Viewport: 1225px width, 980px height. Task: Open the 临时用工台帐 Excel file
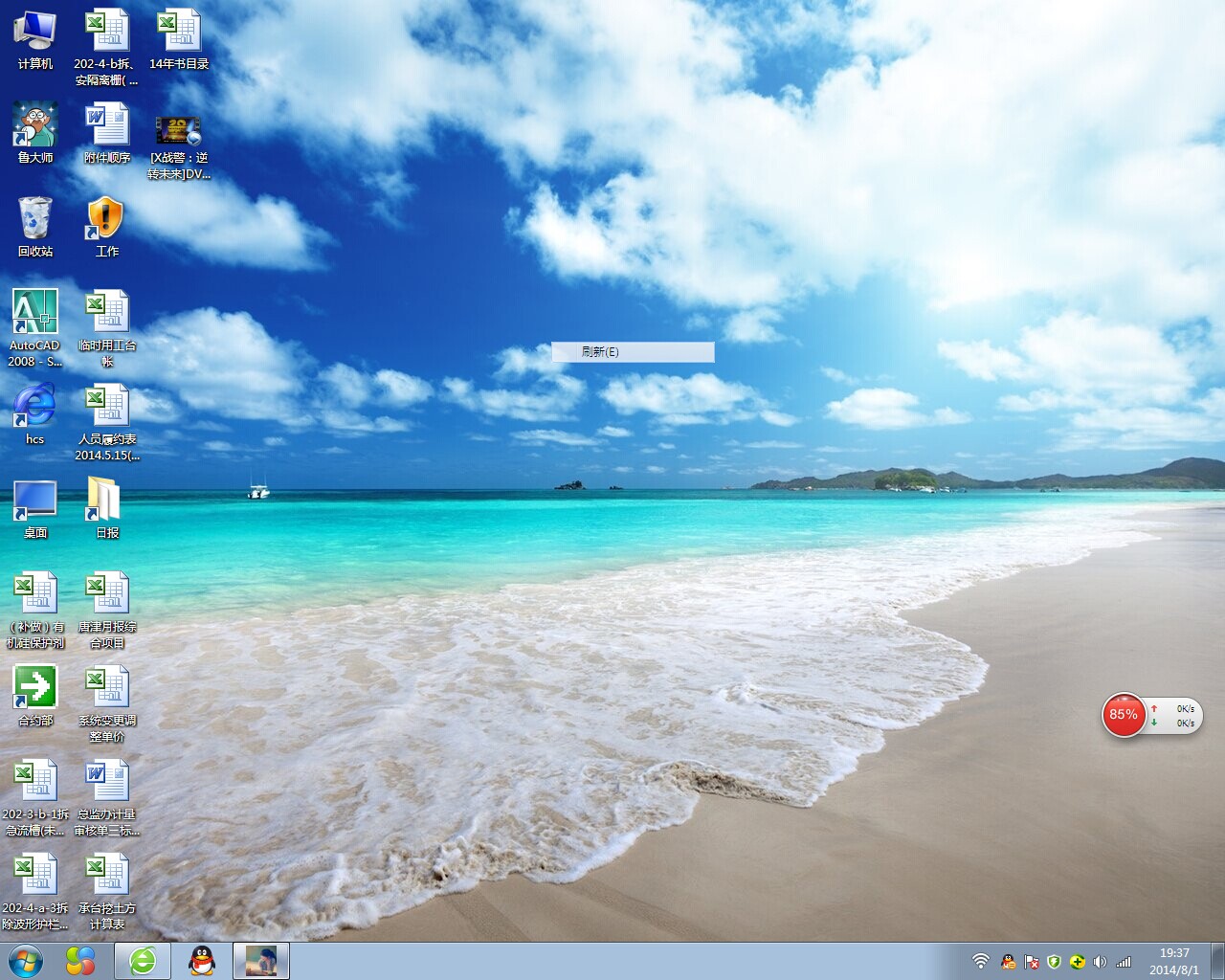coord(107,329)
